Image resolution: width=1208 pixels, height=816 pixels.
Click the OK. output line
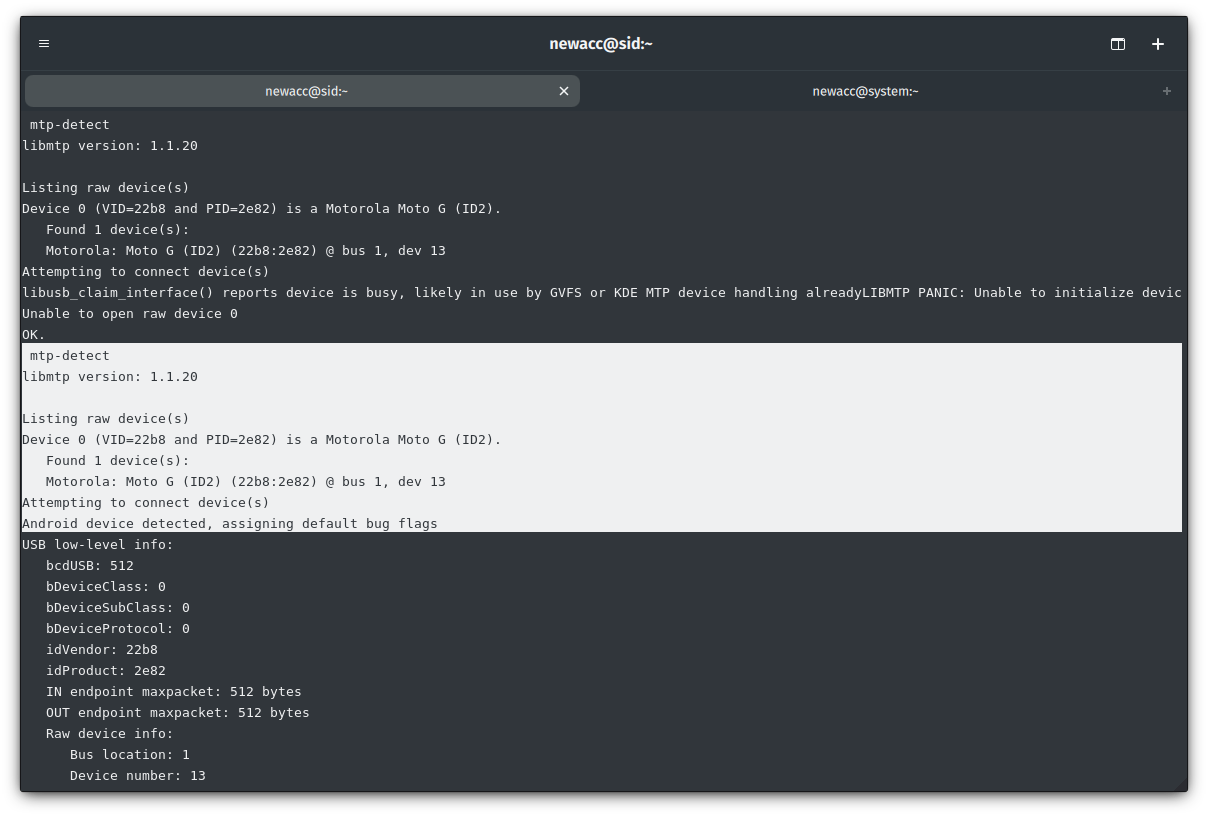pos(33,334)
